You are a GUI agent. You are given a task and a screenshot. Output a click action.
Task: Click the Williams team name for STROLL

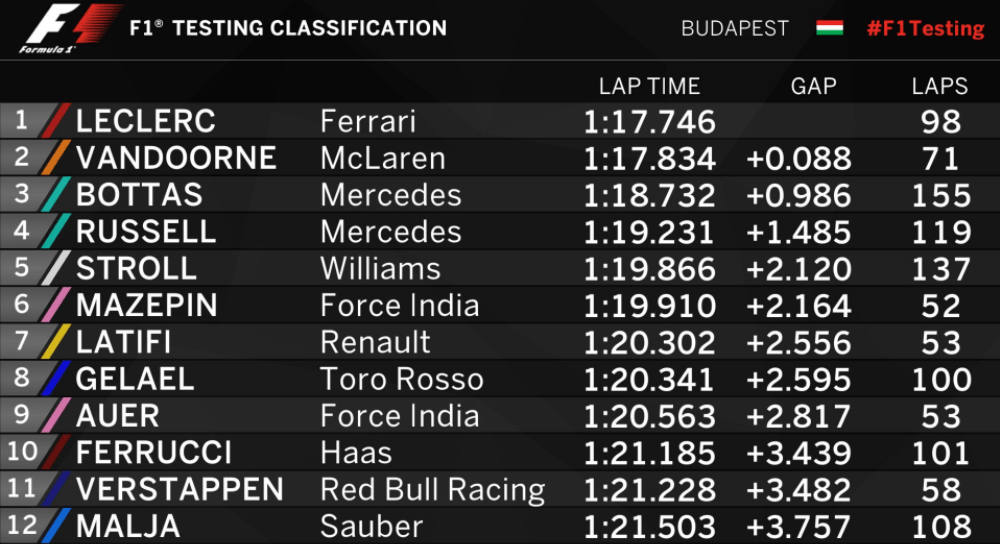(x=380, y=268)
